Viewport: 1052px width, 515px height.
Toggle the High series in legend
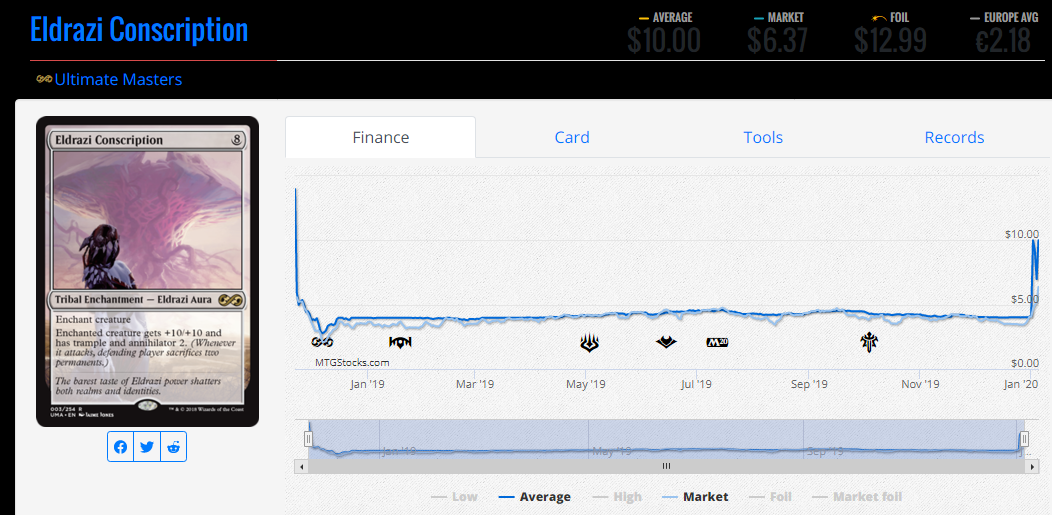pyautogui.click(x=617, y=497)
